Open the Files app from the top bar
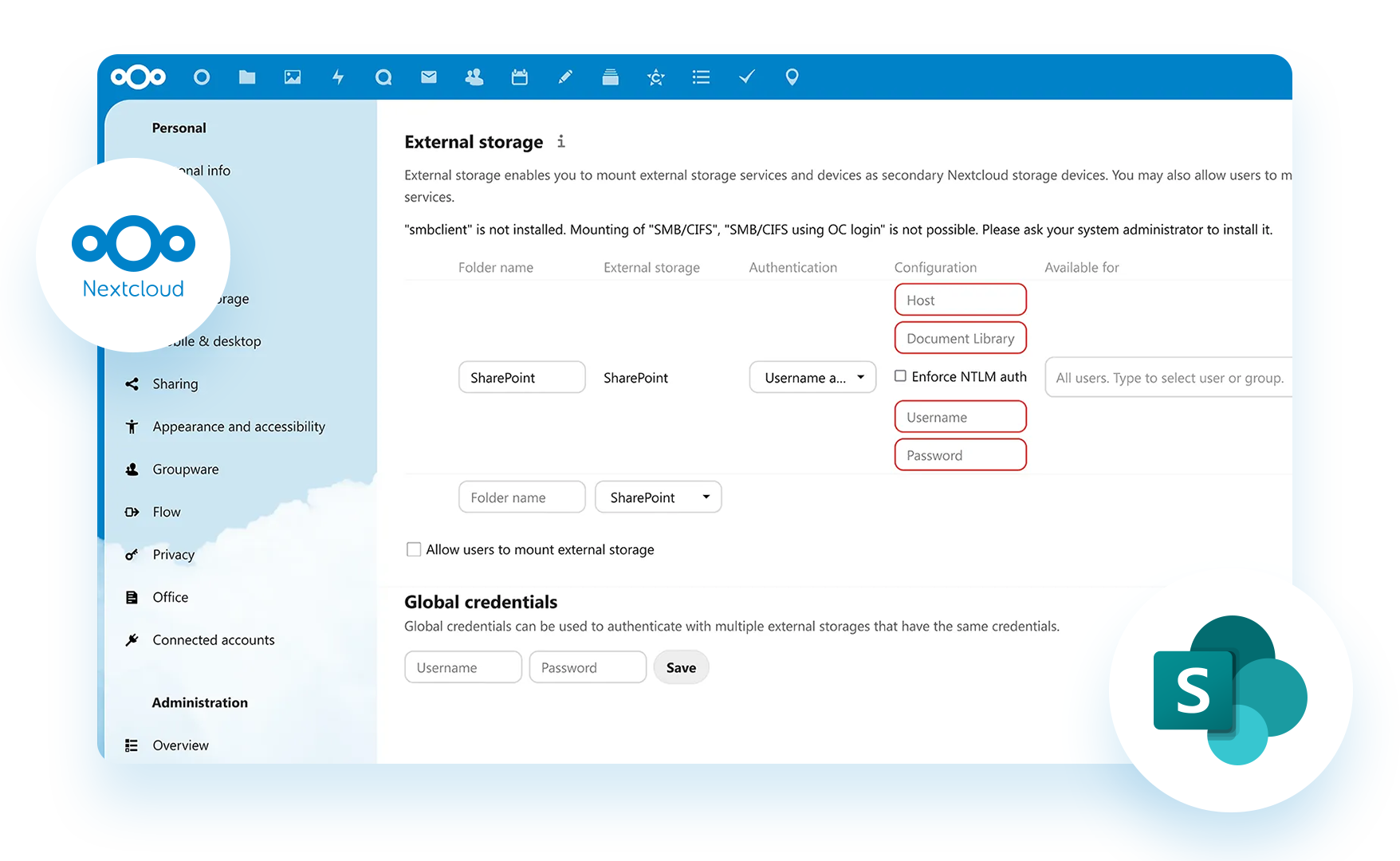The height and width of the screenshot is (861, 1400). 247,77
